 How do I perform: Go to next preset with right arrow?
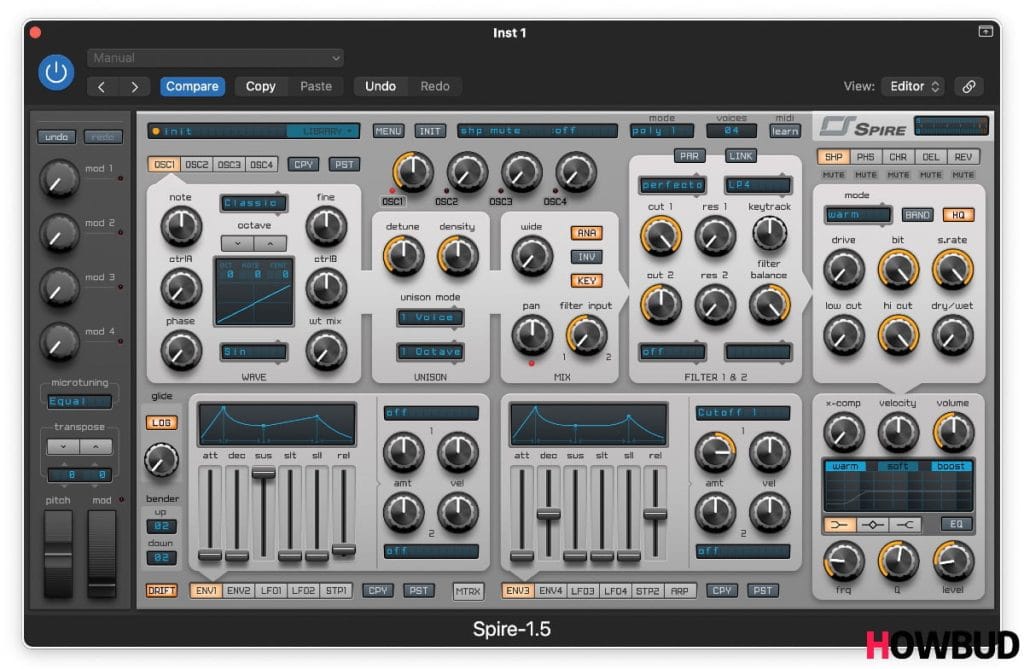click(134, 87)
